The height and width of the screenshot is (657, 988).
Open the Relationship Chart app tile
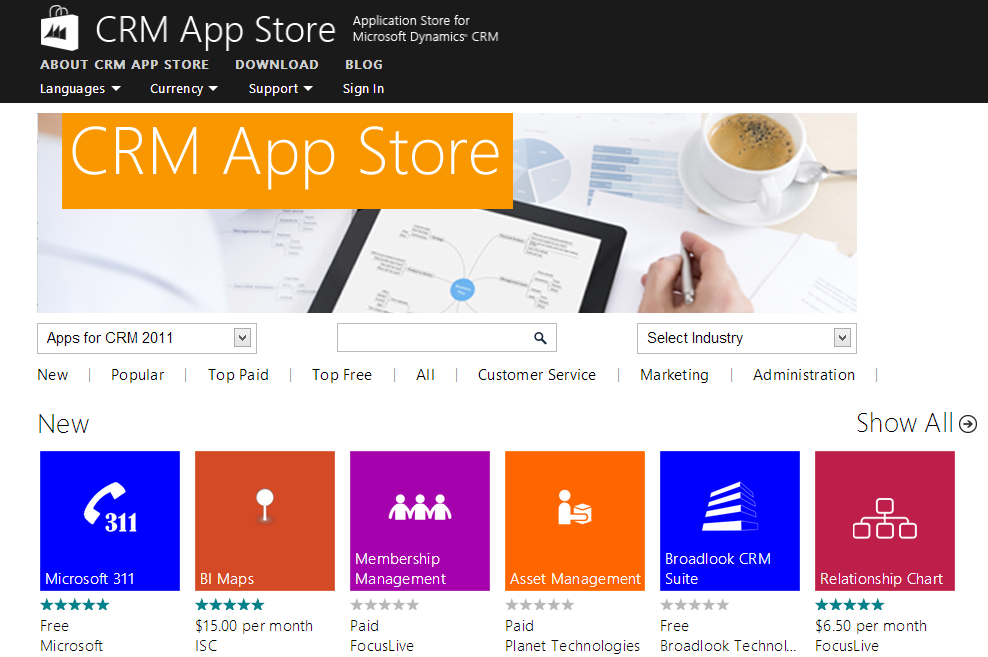pos(885,520)
